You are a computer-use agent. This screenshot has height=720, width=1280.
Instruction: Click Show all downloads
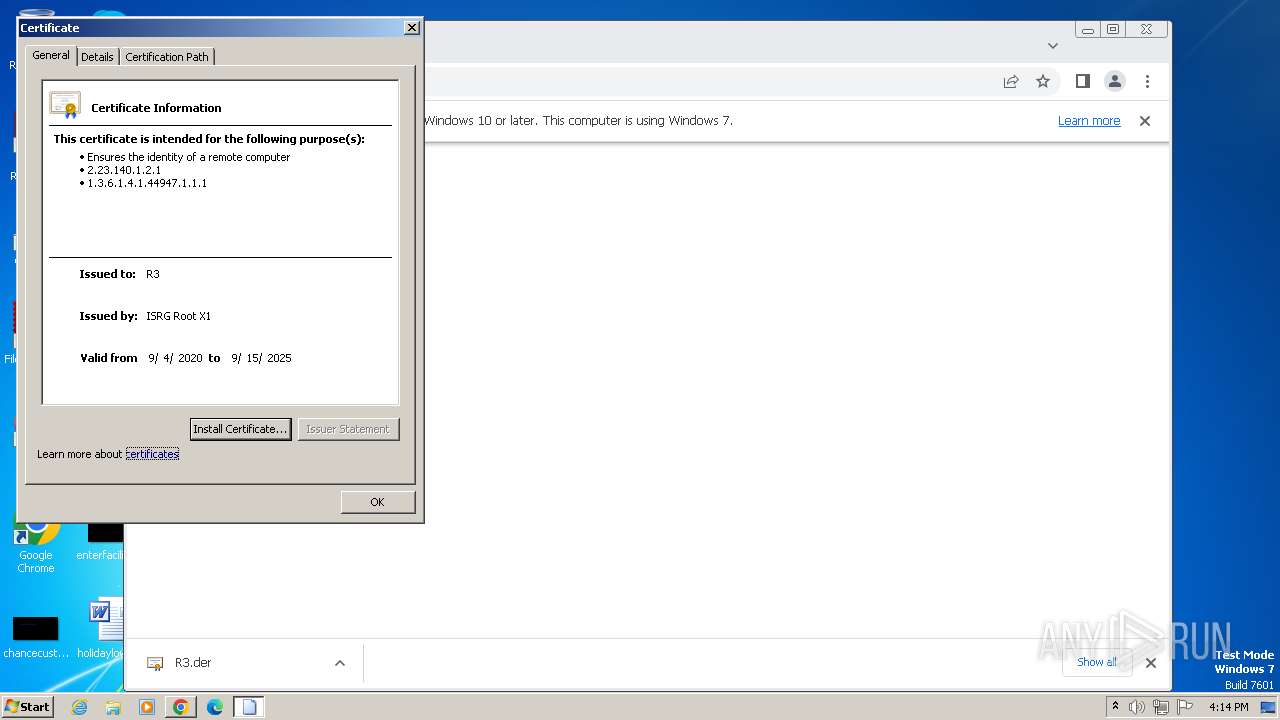(1097, 662)
